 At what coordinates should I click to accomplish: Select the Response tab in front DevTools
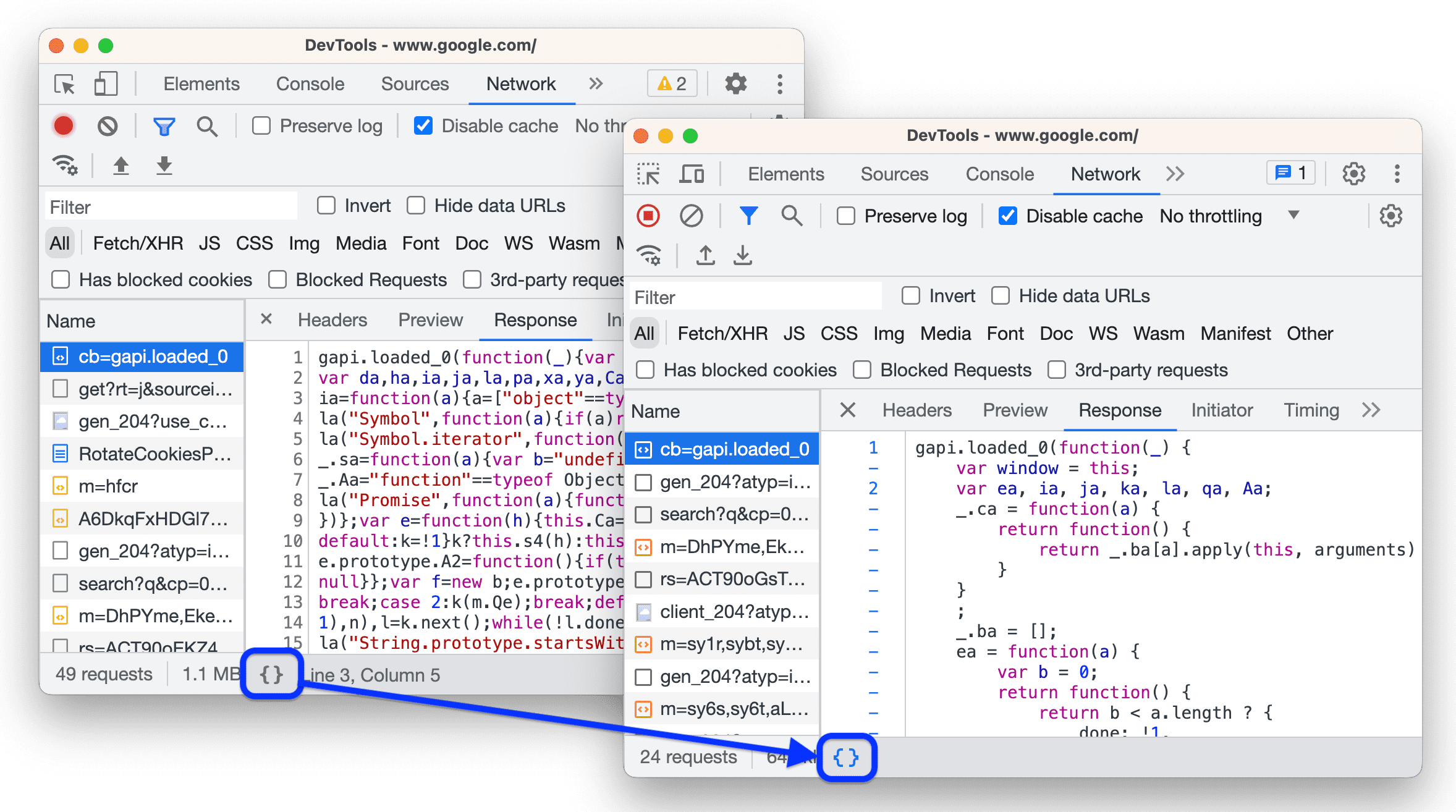point(1118,410)
